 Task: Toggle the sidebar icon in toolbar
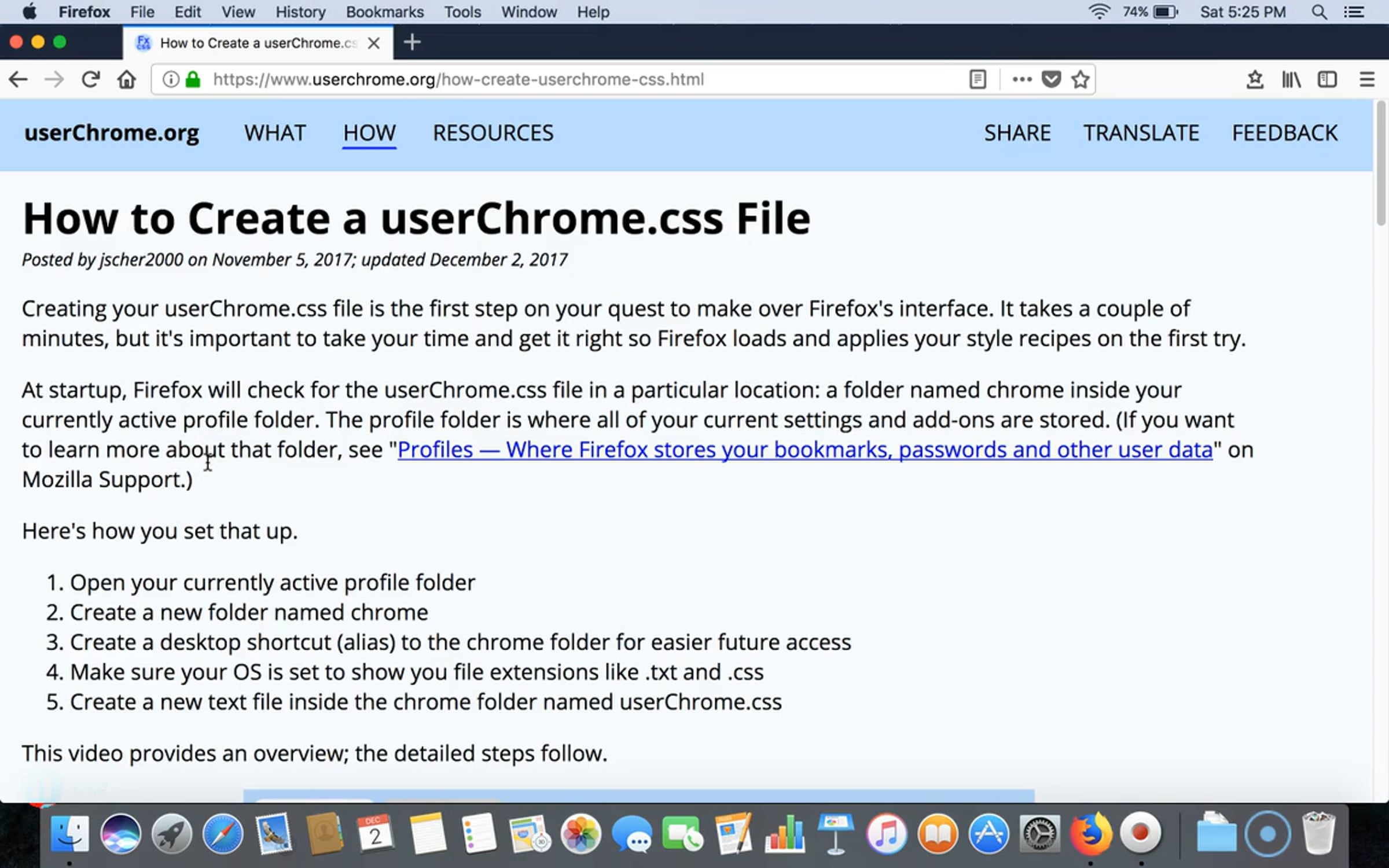tap(1327, 79)
